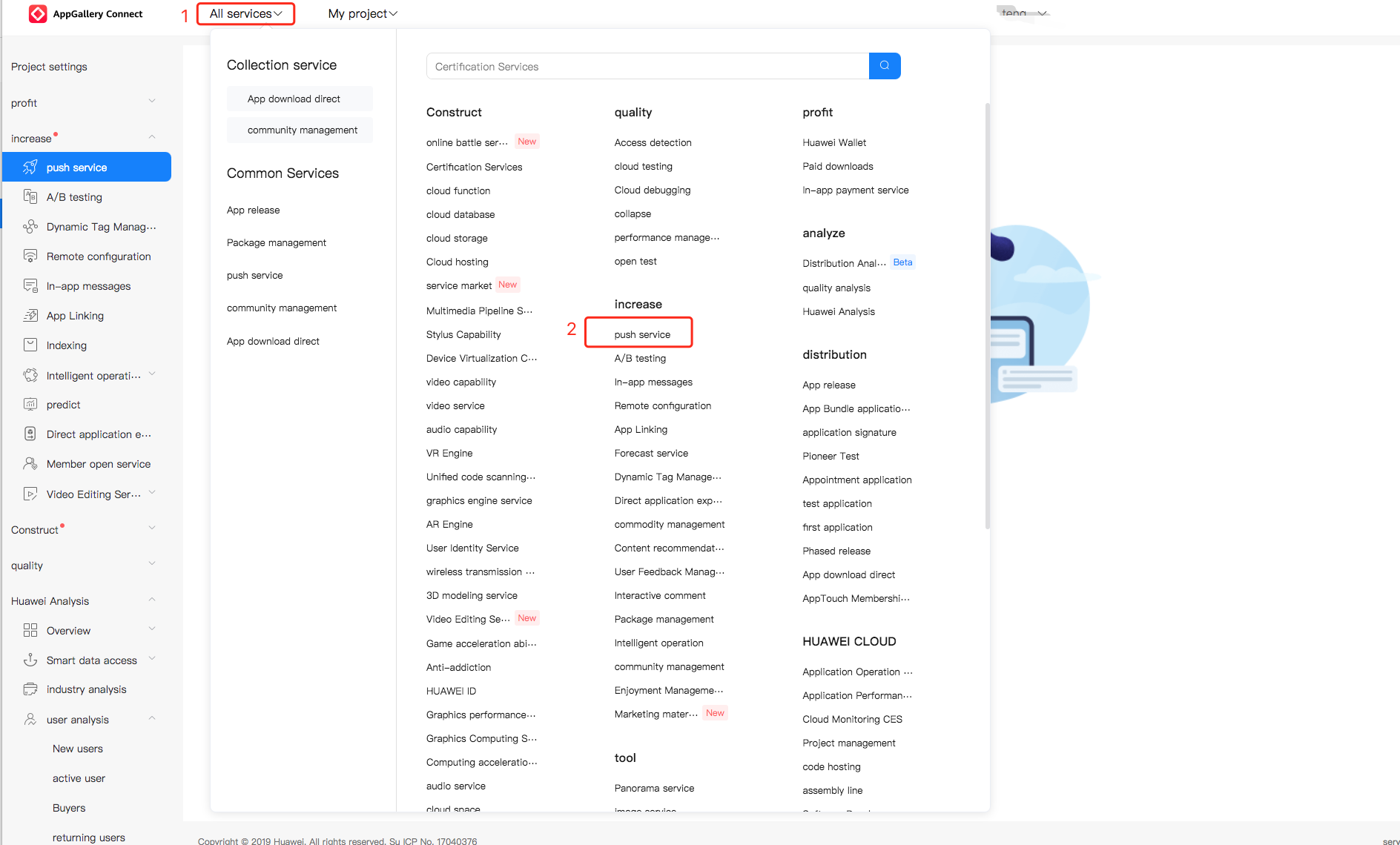The height and width of the screenshot is (845, 1400).
Task: Click the community management collection button
Action: 300,130
